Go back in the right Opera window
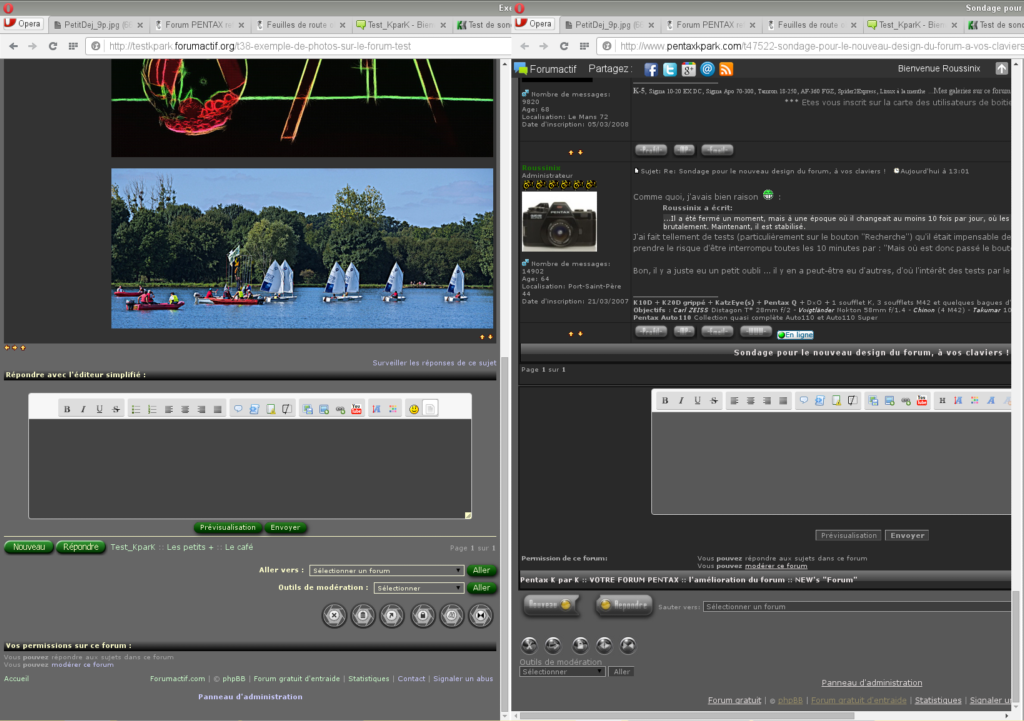Screen dimensions: 1024x721 [524, 46]
